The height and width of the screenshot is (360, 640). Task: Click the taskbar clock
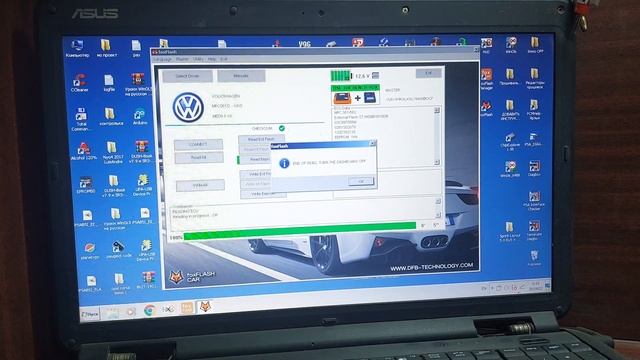535,285
